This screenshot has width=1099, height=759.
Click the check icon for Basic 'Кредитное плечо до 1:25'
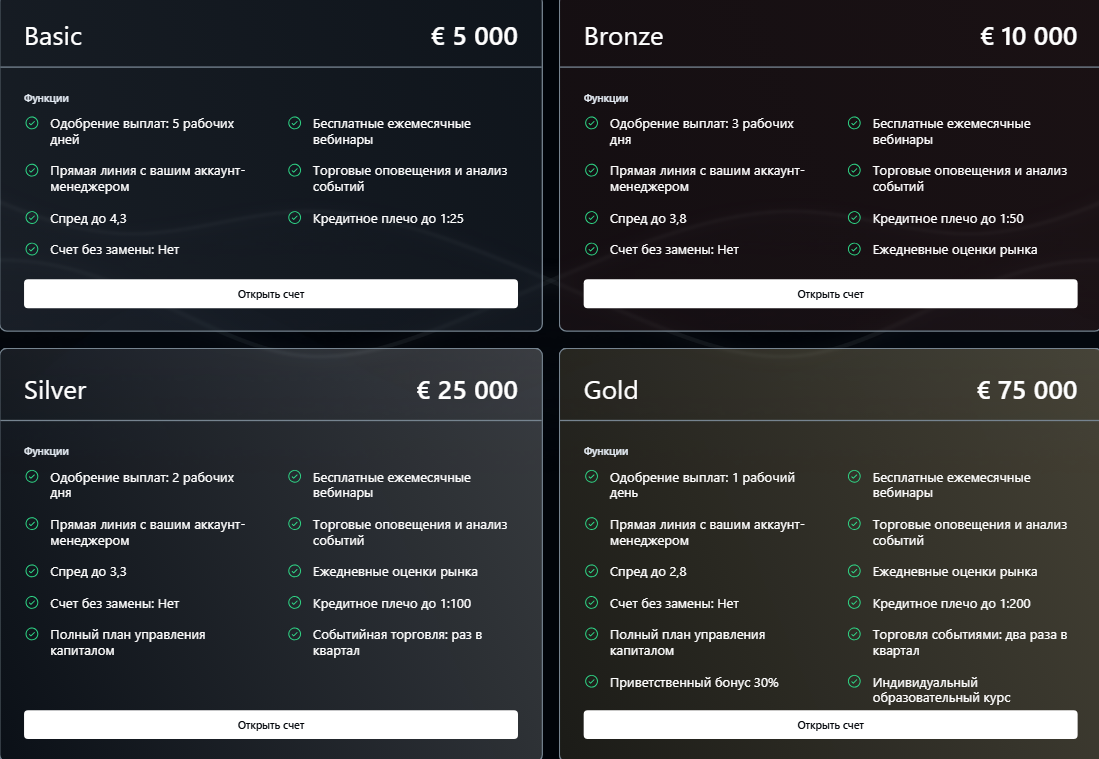[295, 218]
